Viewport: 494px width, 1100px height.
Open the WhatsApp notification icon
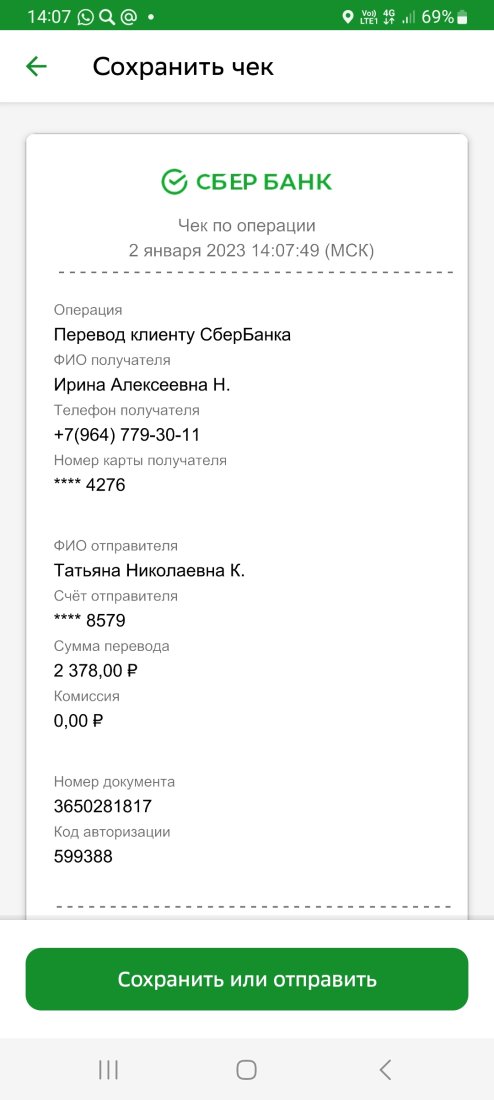(86, 17)
